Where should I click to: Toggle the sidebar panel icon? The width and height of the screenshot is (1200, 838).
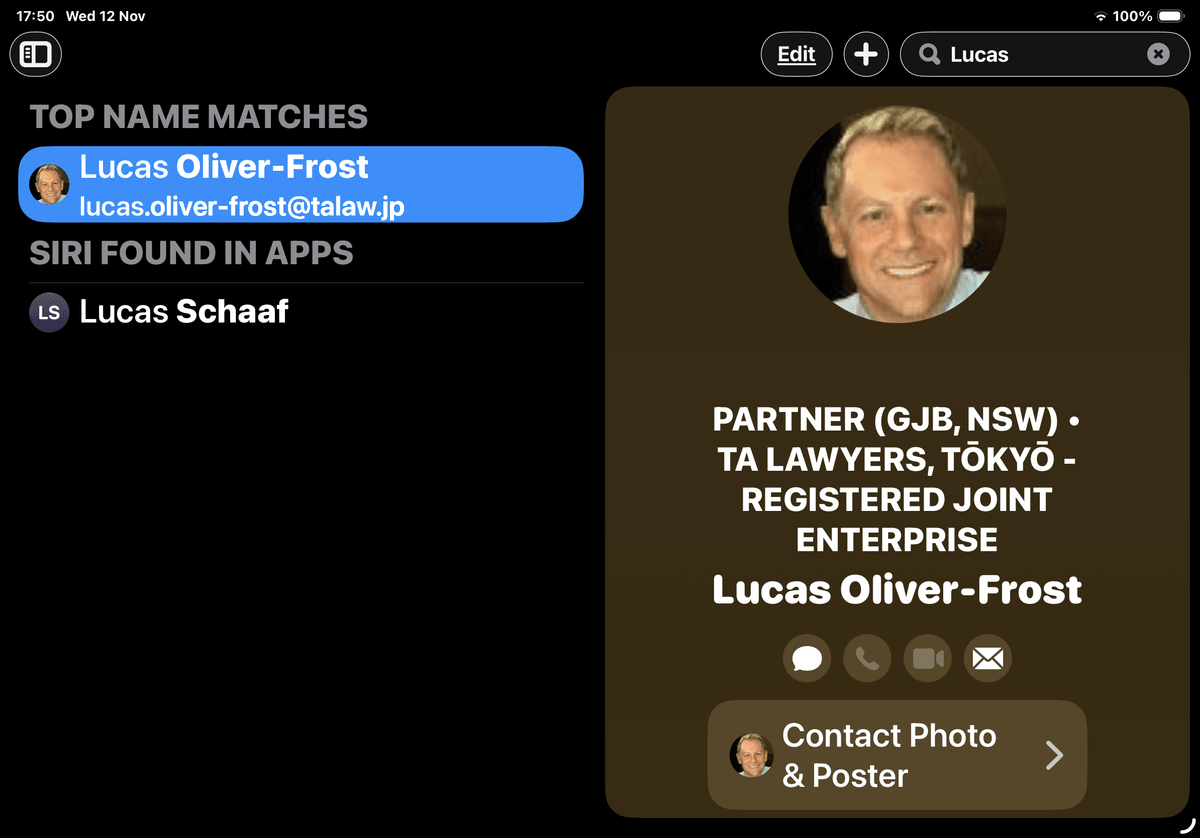(36, 54)
